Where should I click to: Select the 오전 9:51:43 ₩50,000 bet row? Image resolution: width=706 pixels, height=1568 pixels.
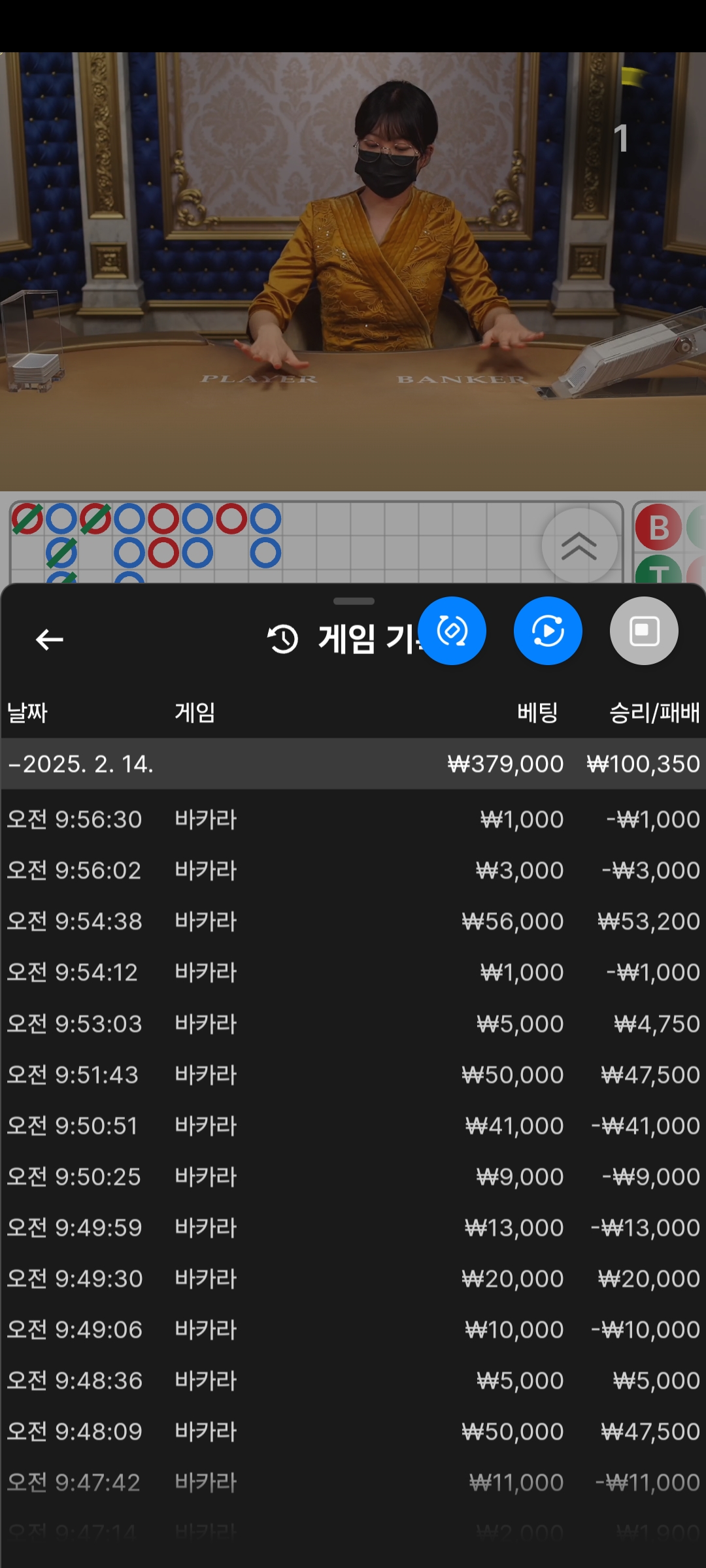[x=353, y=1075]
